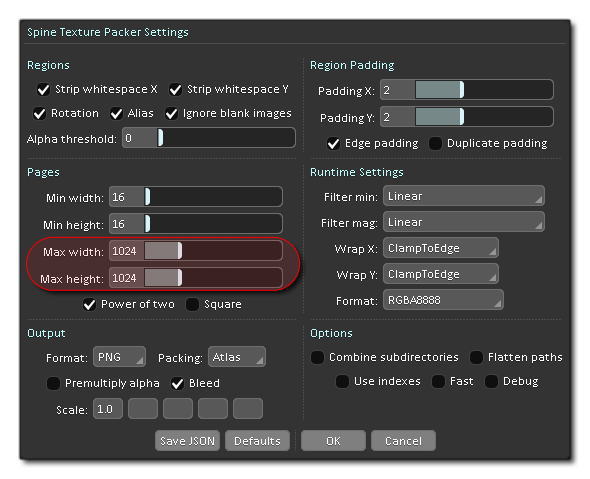This screenshot has height=479, width=590.
Task: Click the Alpha threshold slider
Action: [226, 138]
